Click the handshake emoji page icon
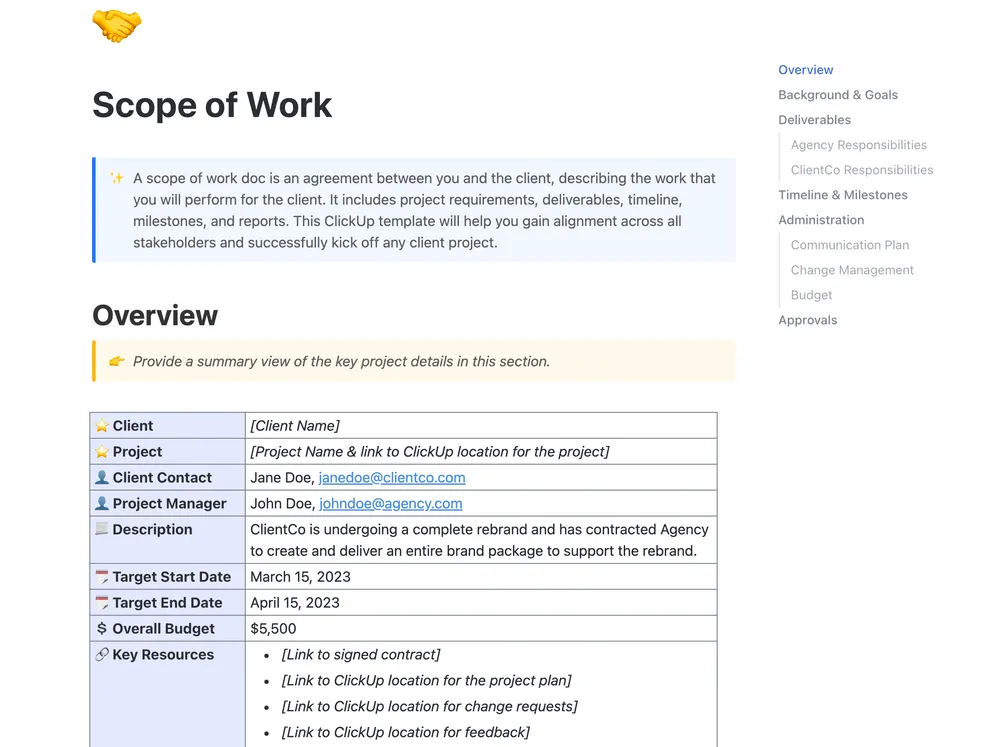This screenshot has height=747, width=1000. (117, 26)
